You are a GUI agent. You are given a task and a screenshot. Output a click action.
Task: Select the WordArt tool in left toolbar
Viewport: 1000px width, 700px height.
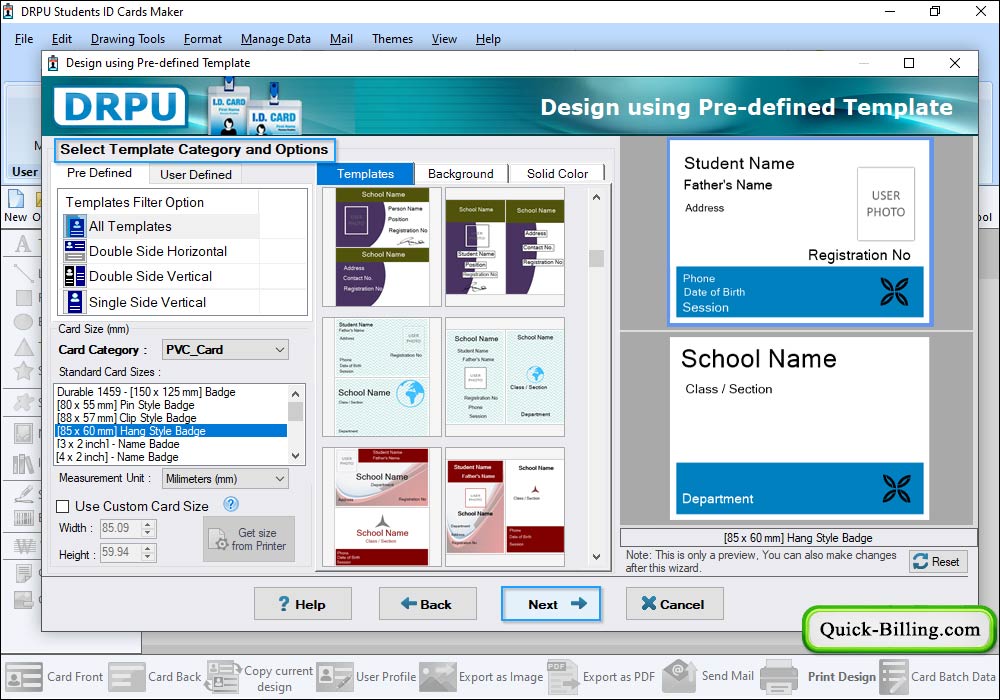tap(24, 546)
